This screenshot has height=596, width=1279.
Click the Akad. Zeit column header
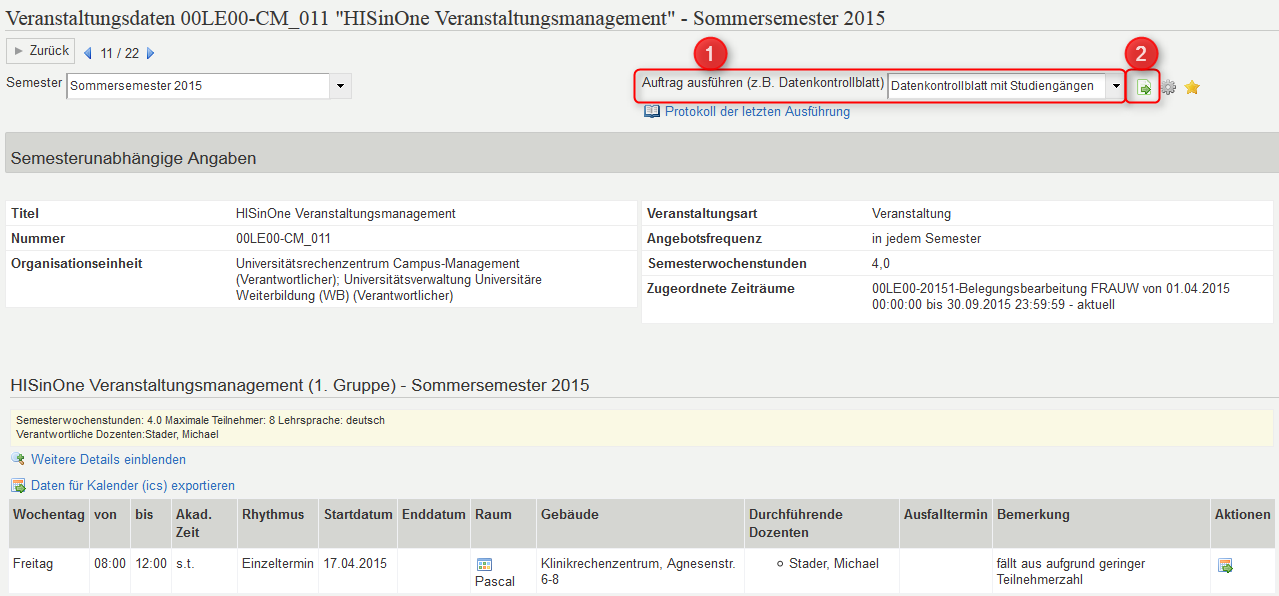[x=203, y=524]
